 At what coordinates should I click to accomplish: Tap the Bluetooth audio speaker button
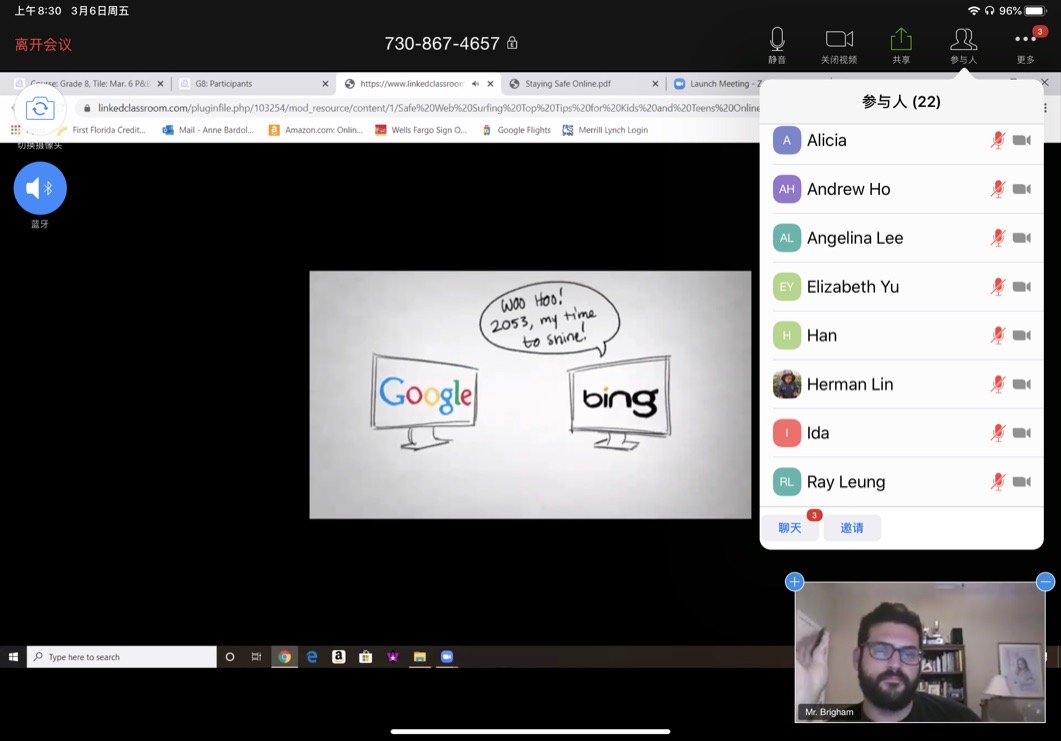coord(40,188)
